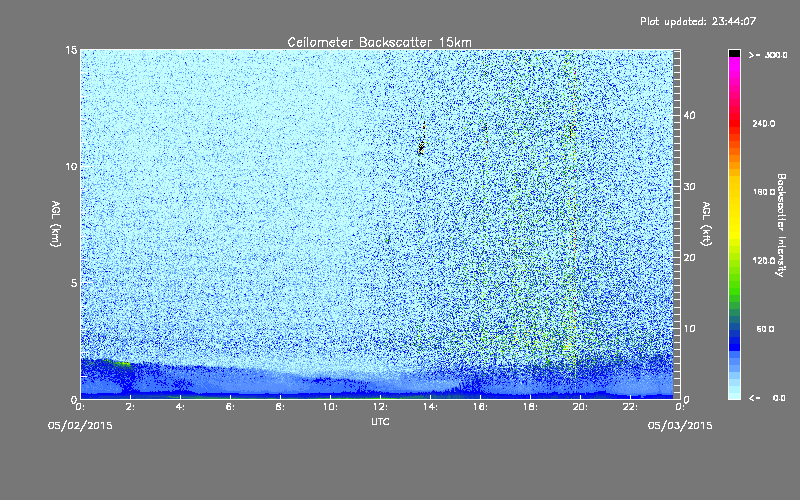Click the 4: hour tick on the time axis
Screen dimensions: 800x500
pos(181,407)
